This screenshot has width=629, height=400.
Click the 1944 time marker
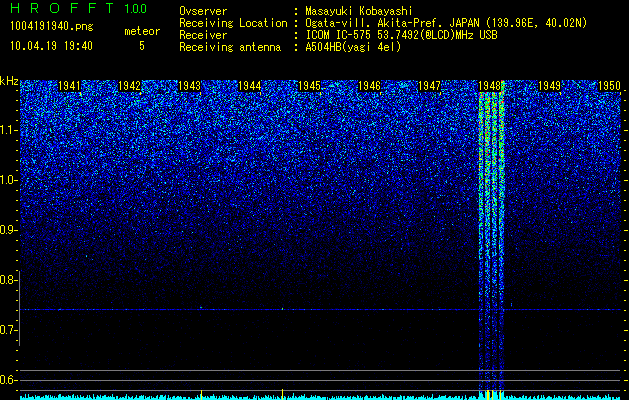pyautogui.click(x=250, y=86)
